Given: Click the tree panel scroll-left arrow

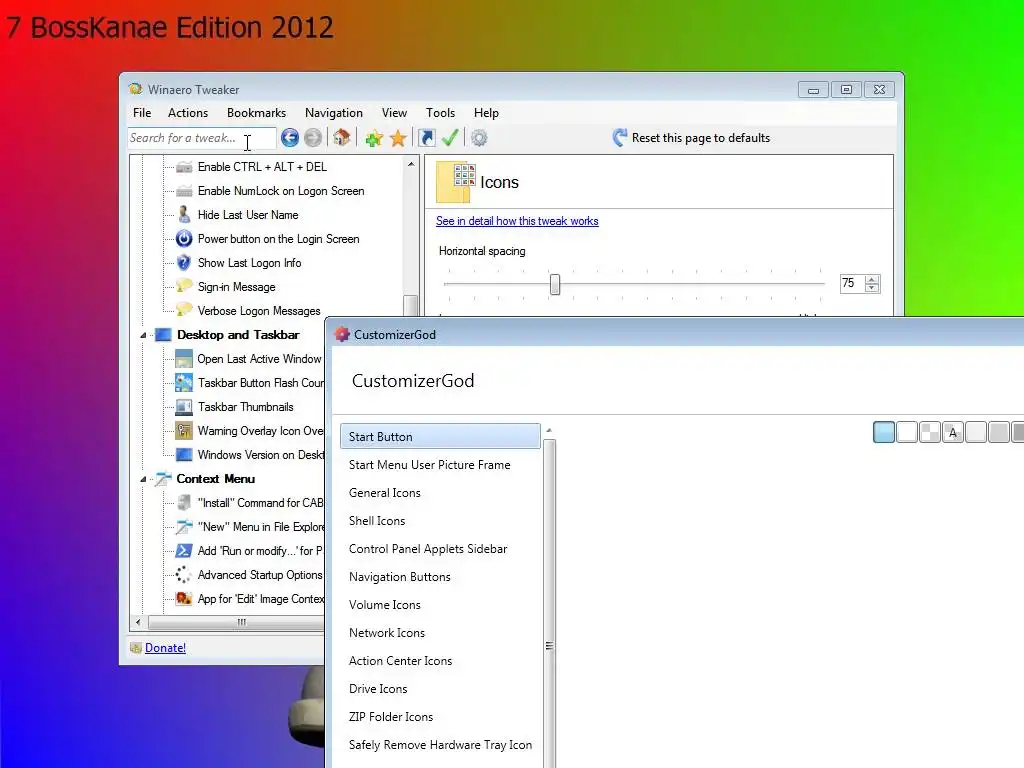Looking at the screenshot, I should pyautogui.click(x=137, y=622).
